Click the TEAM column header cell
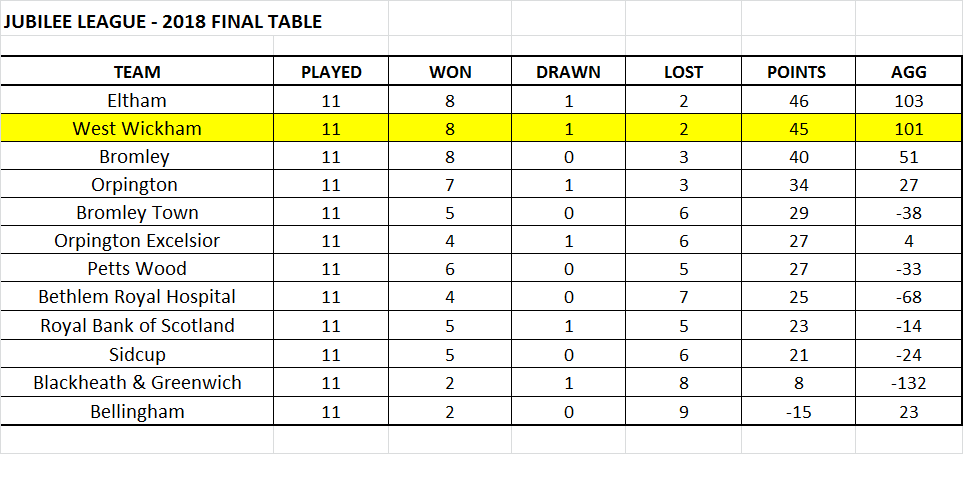 137,72
